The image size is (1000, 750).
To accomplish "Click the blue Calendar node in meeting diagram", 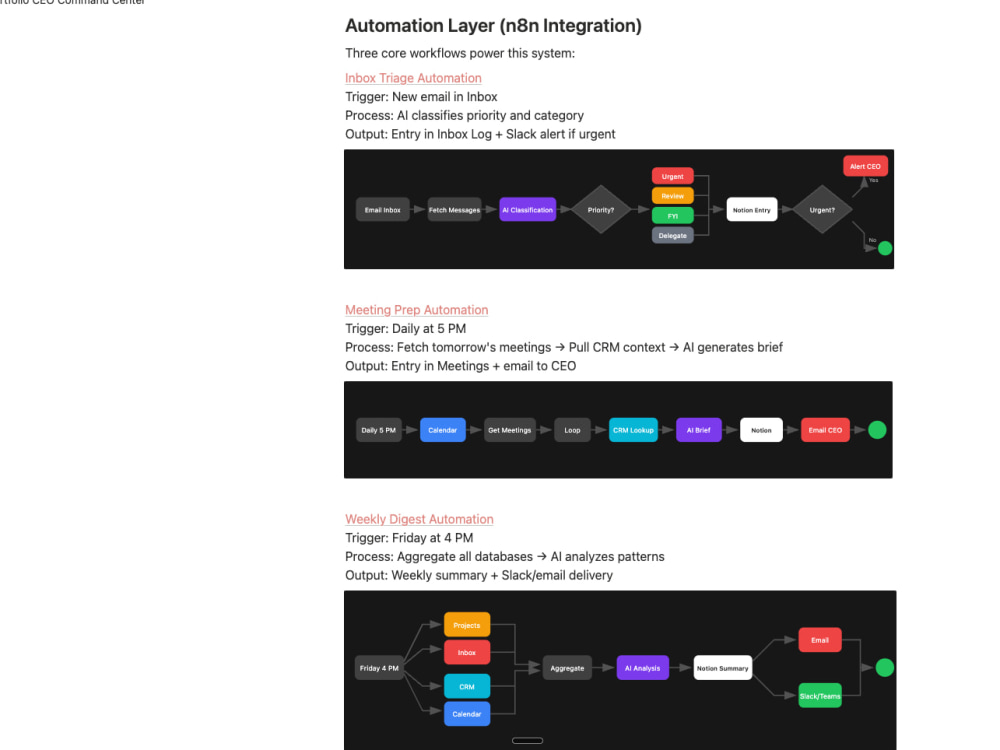I will pyautogui.click(x=443, y=430).
